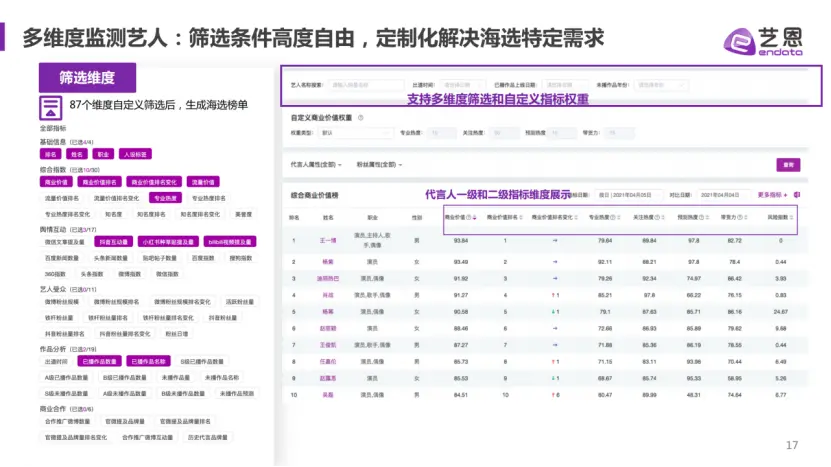The height and width of the screenshot is (467, 831).
Task: Click the 预测热度 weight input
Action: click(x=562, y=133)
